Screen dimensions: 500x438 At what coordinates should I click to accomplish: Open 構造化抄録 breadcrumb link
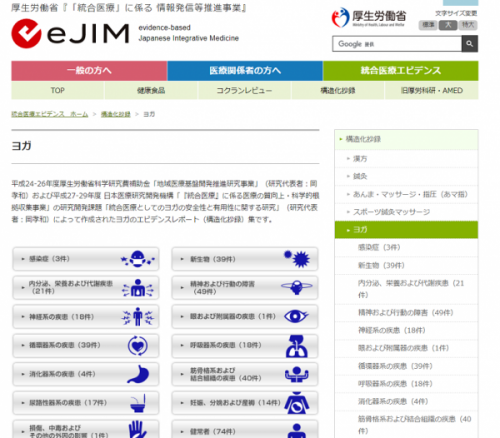(116, 114)
